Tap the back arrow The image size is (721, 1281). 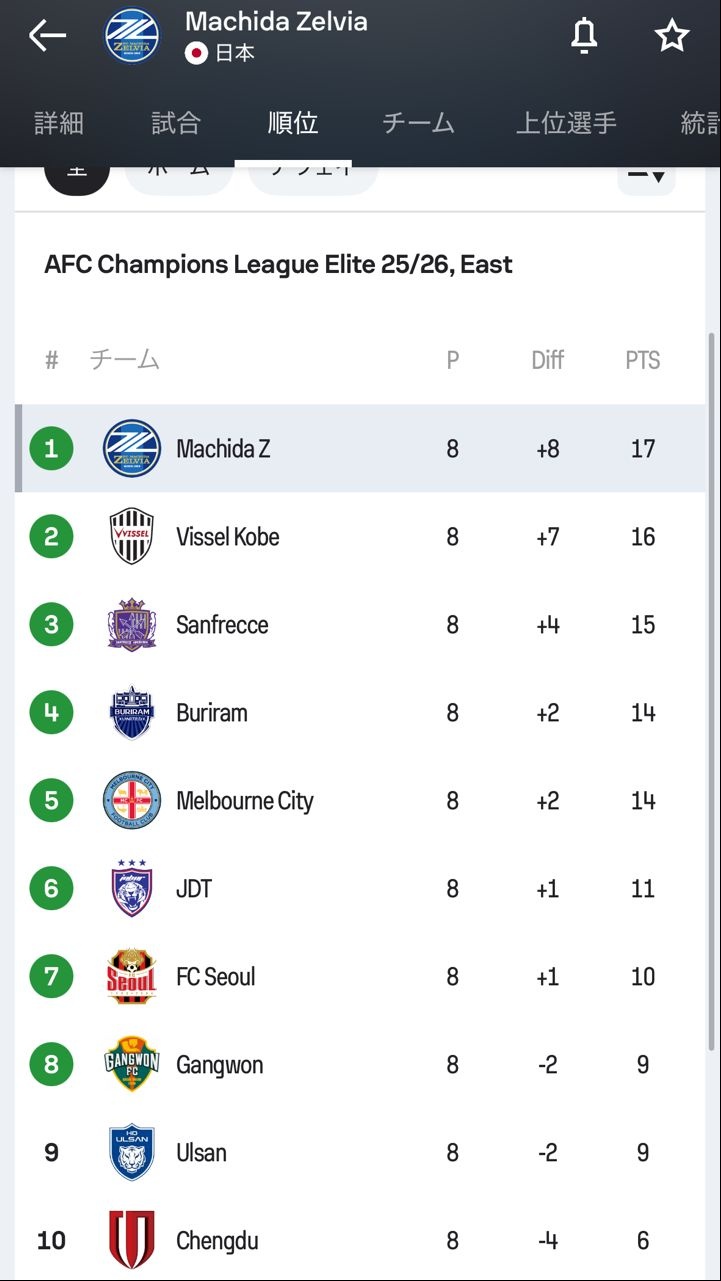coord(47,36)
